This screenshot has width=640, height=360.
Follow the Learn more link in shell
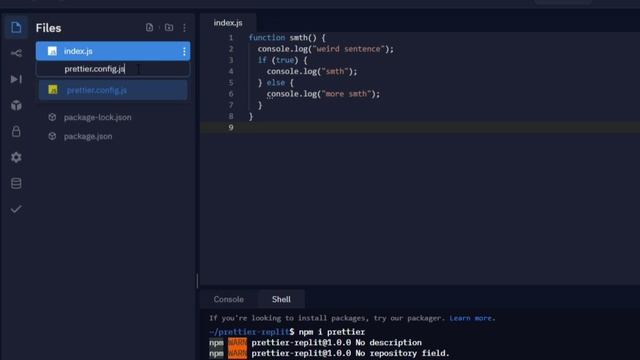tap(470, 318)
